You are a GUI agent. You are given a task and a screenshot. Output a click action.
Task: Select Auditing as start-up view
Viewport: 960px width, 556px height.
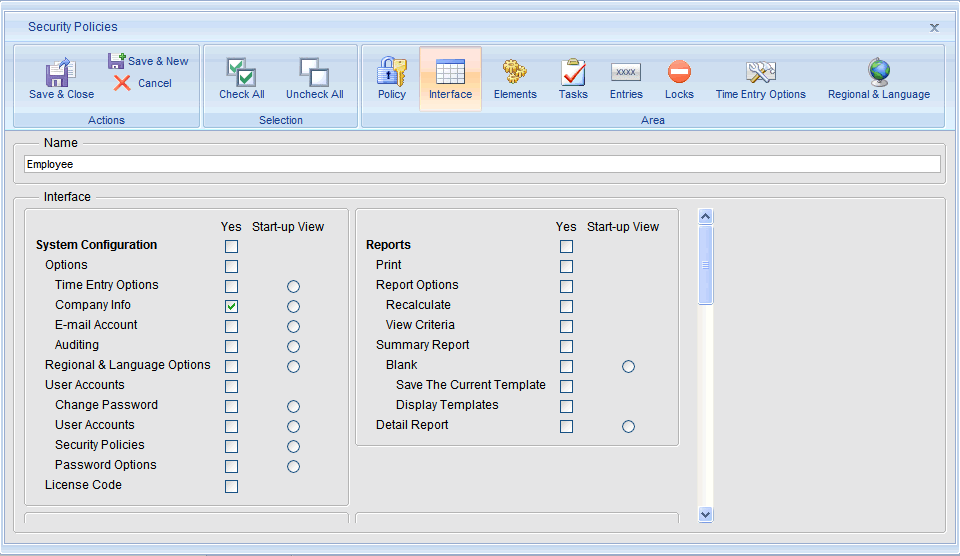pos(293,346)
